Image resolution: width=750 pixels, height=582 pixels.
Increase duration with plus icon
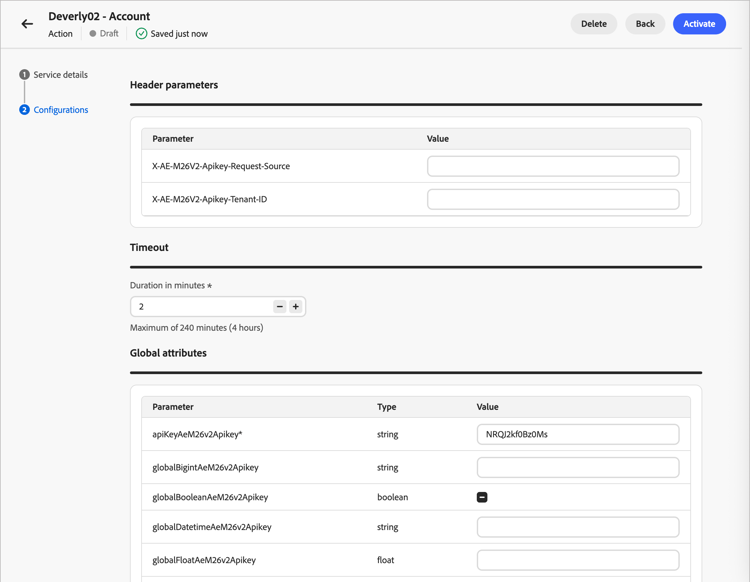coord(296,307)
